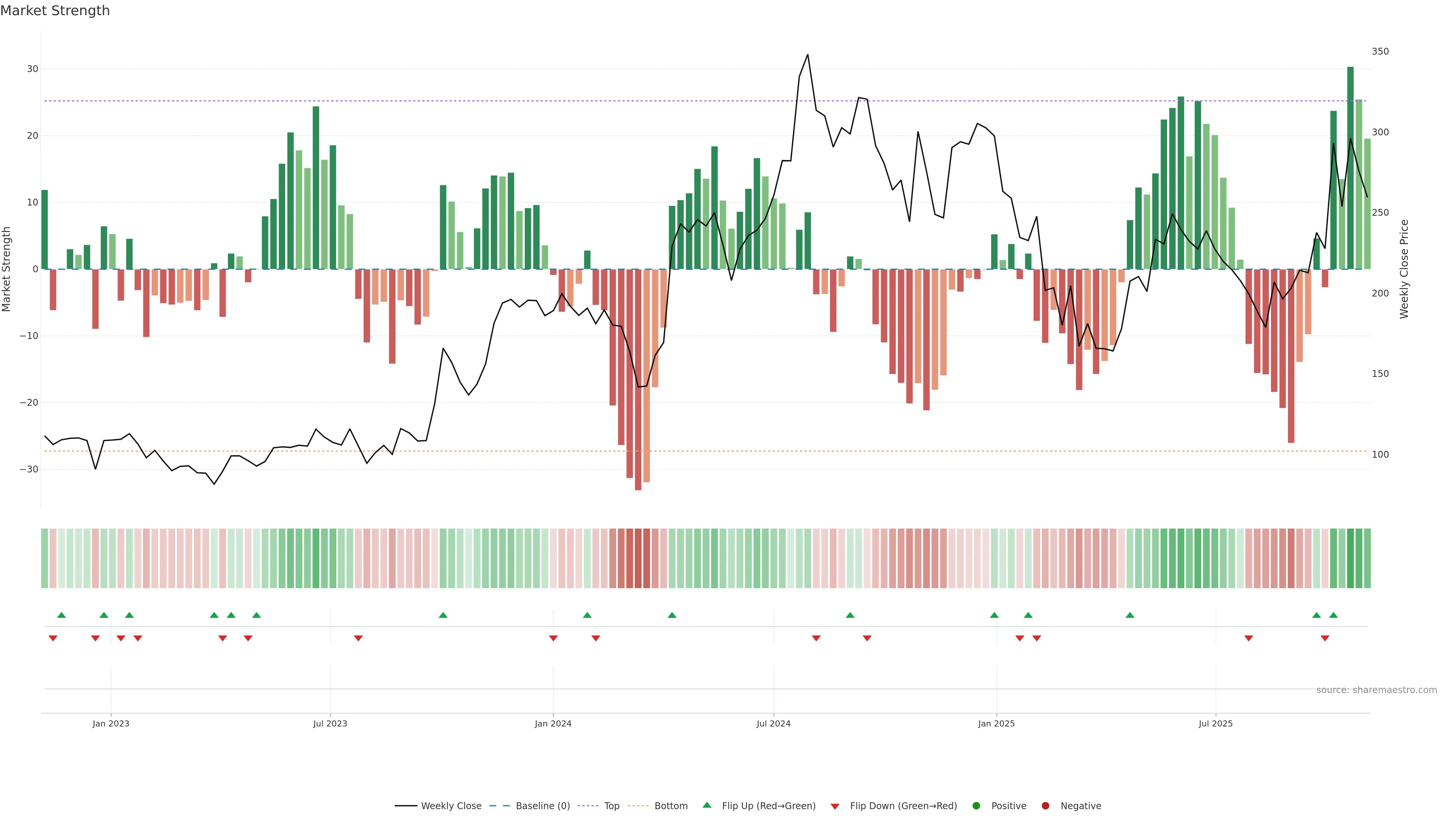Click the Weekly Close Price axis title
The height and width of the screenshot is (819, 1456).
(x=1404, y=269)
